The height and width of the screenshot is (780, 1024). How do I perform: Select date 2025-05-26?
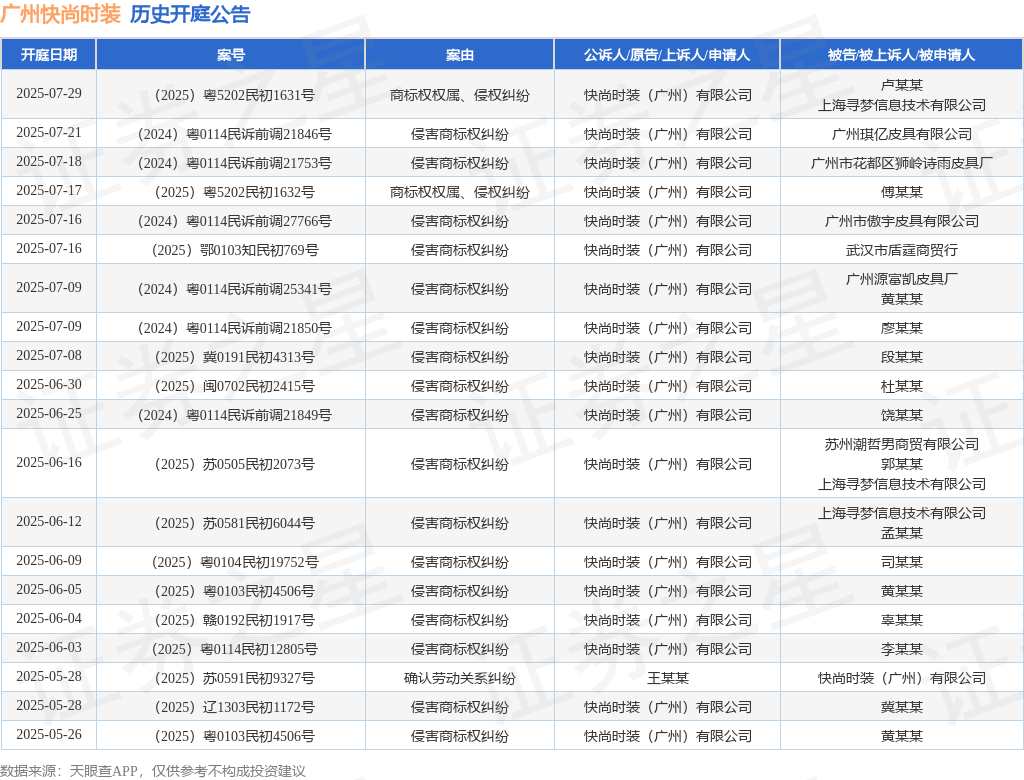pyautogui.click(x=49, y=734)
